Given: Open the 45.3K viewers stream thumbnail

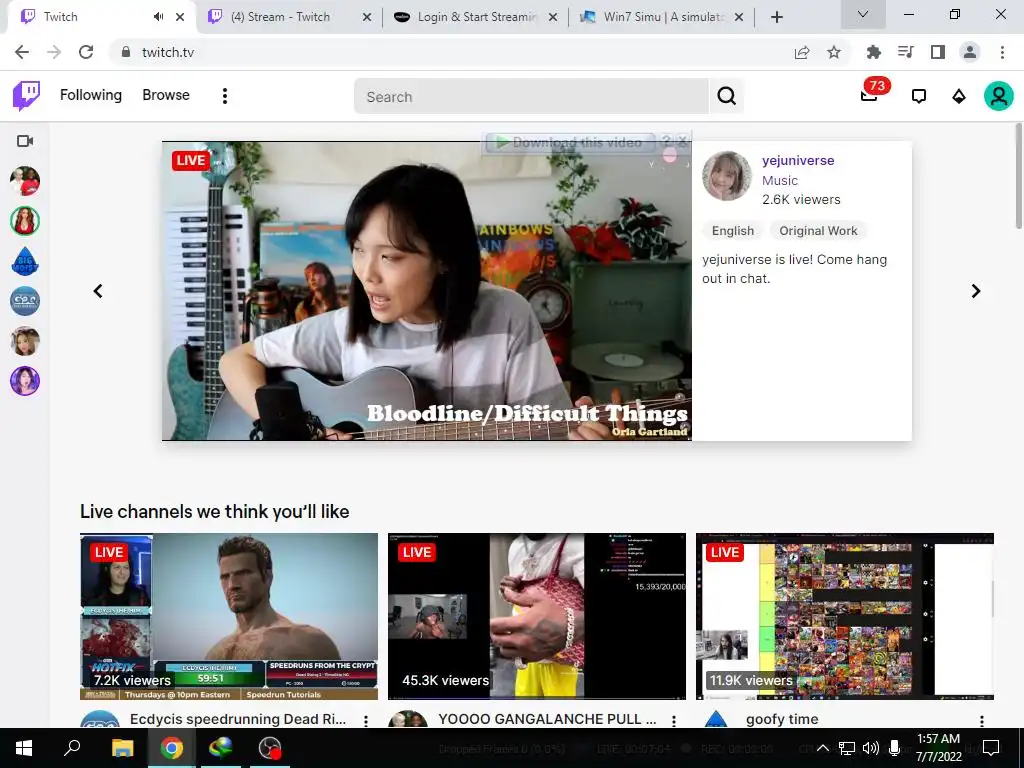Looking at the screenshot, I should point(537,616).
